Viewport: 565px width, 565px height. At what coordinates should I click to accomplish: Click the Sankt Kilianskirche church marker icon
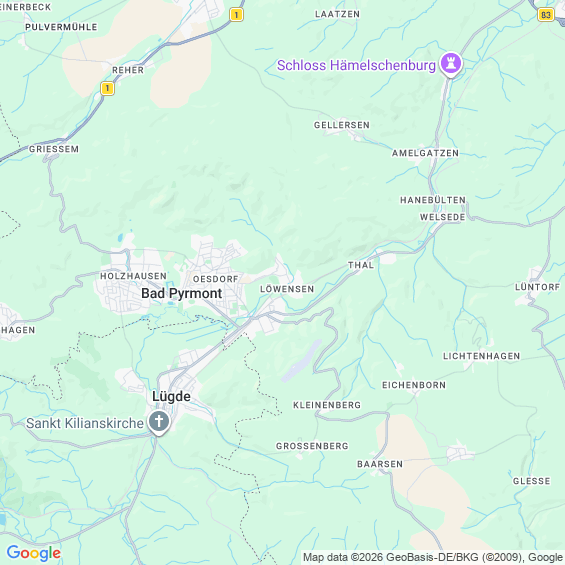[x=159, y=422]
